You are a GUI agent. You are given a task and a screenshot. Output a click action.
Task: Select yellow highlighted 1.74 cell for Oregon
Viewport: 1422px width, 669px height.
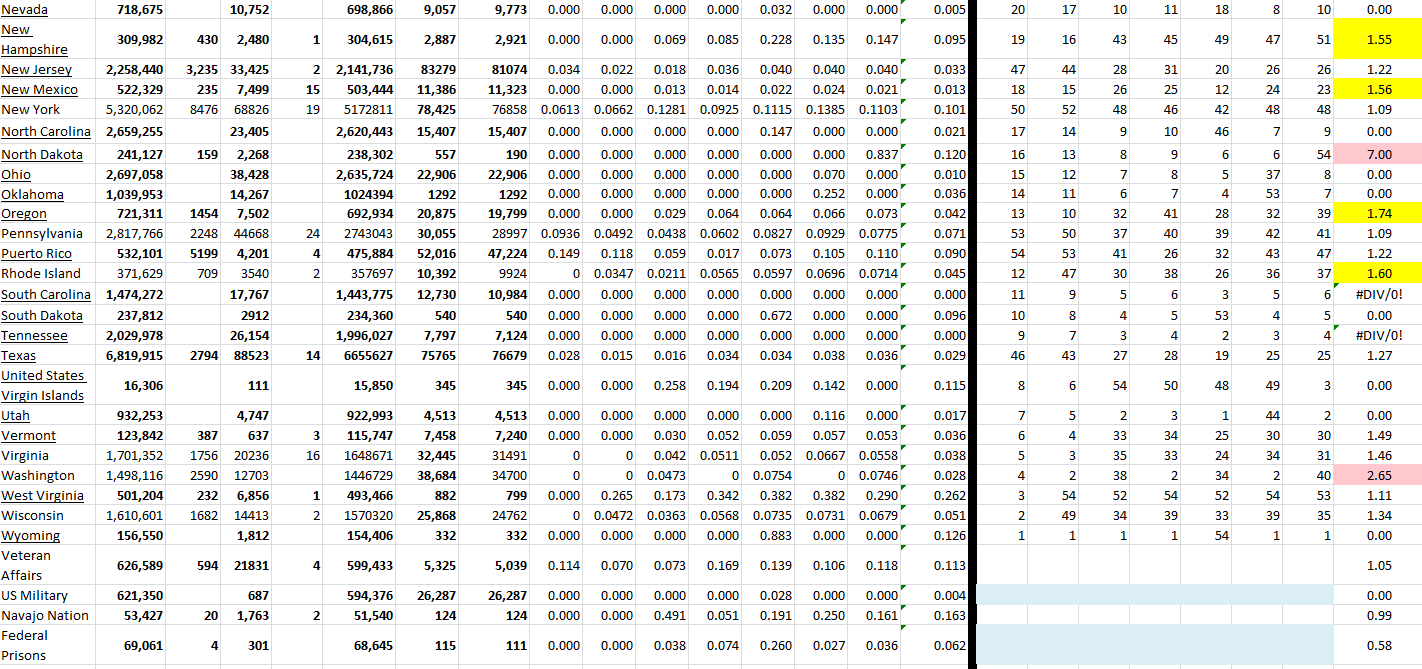pos(1378,214)
